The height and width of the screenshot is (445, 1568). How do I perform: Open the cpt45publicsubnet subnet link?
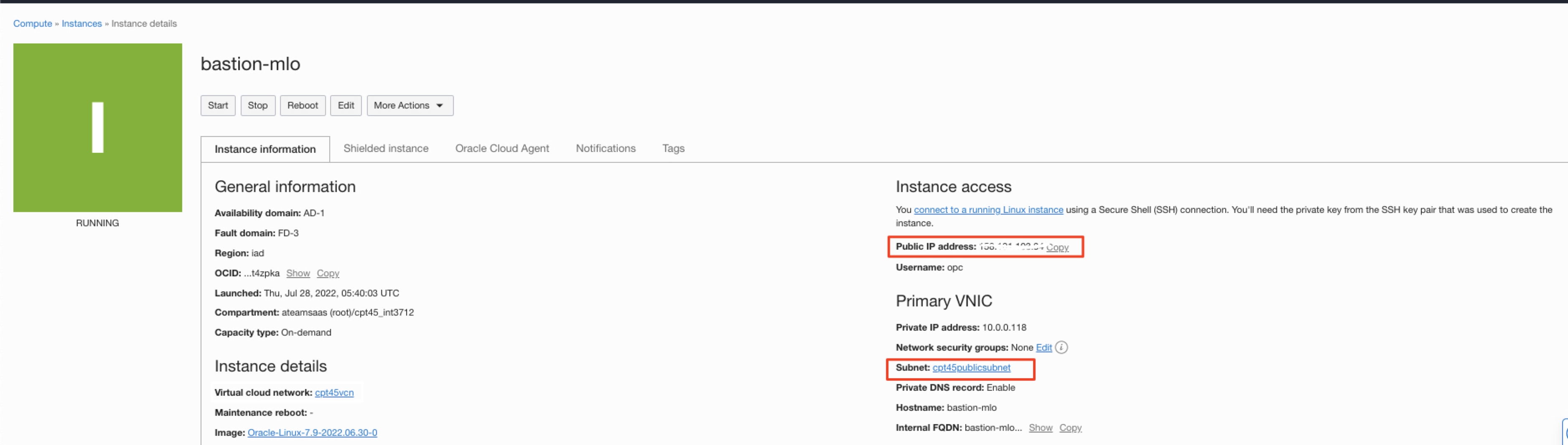(x=971, y=367)
